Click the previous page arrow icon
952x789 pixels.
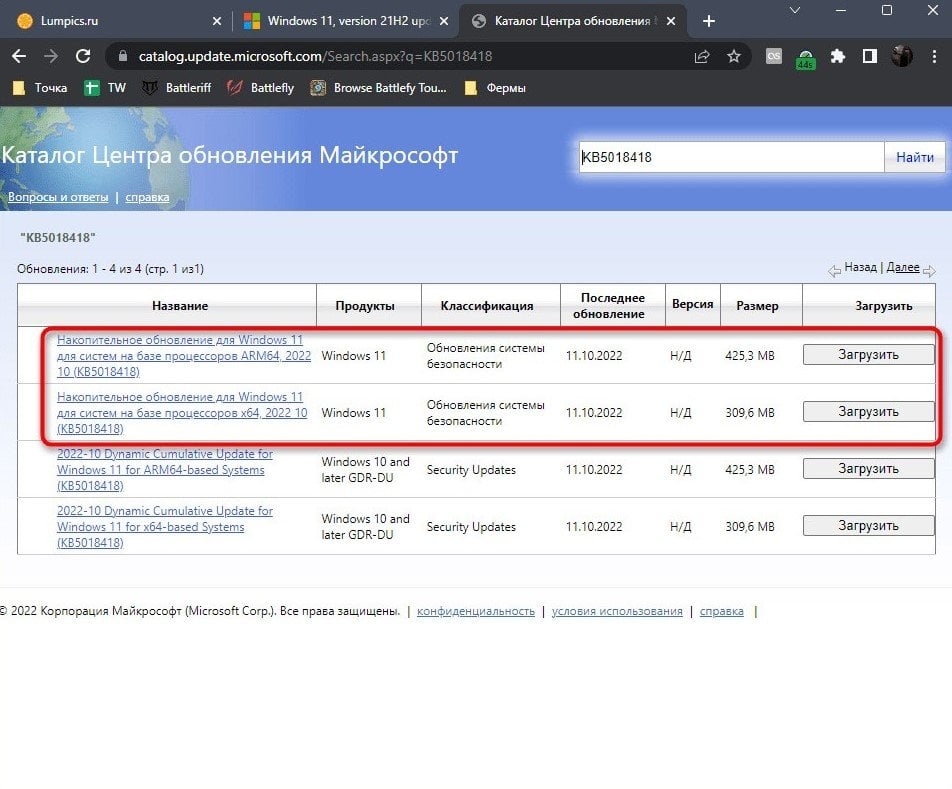tap(834, 271)
